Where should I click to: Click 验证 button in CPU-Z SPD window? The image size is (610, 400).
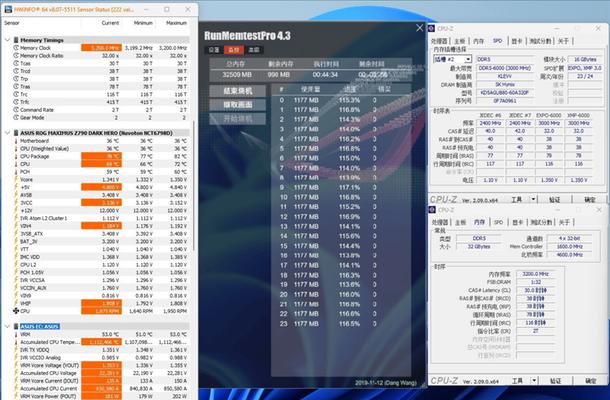click(x=554, y=199)
